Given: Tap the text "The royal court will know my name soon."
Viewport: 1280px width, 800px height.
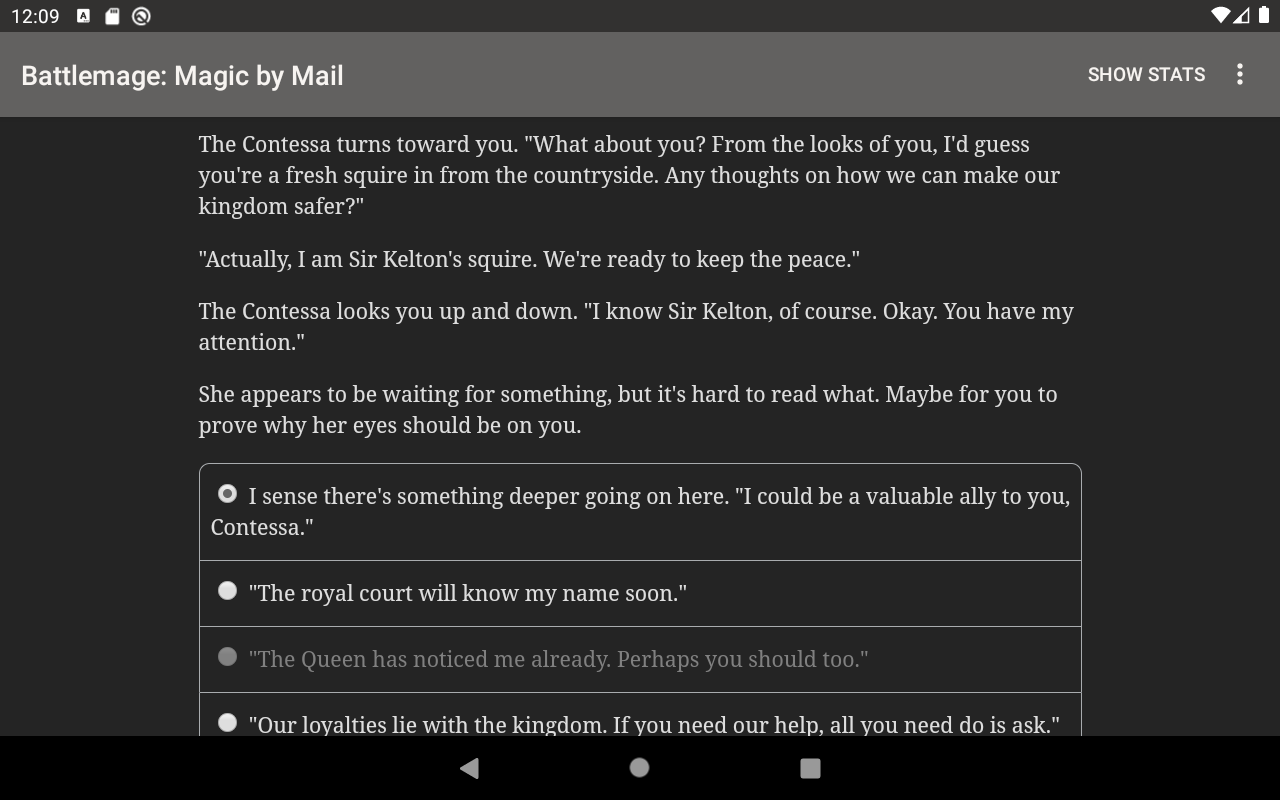Looking at the screenshot, I should pos(468,593).
